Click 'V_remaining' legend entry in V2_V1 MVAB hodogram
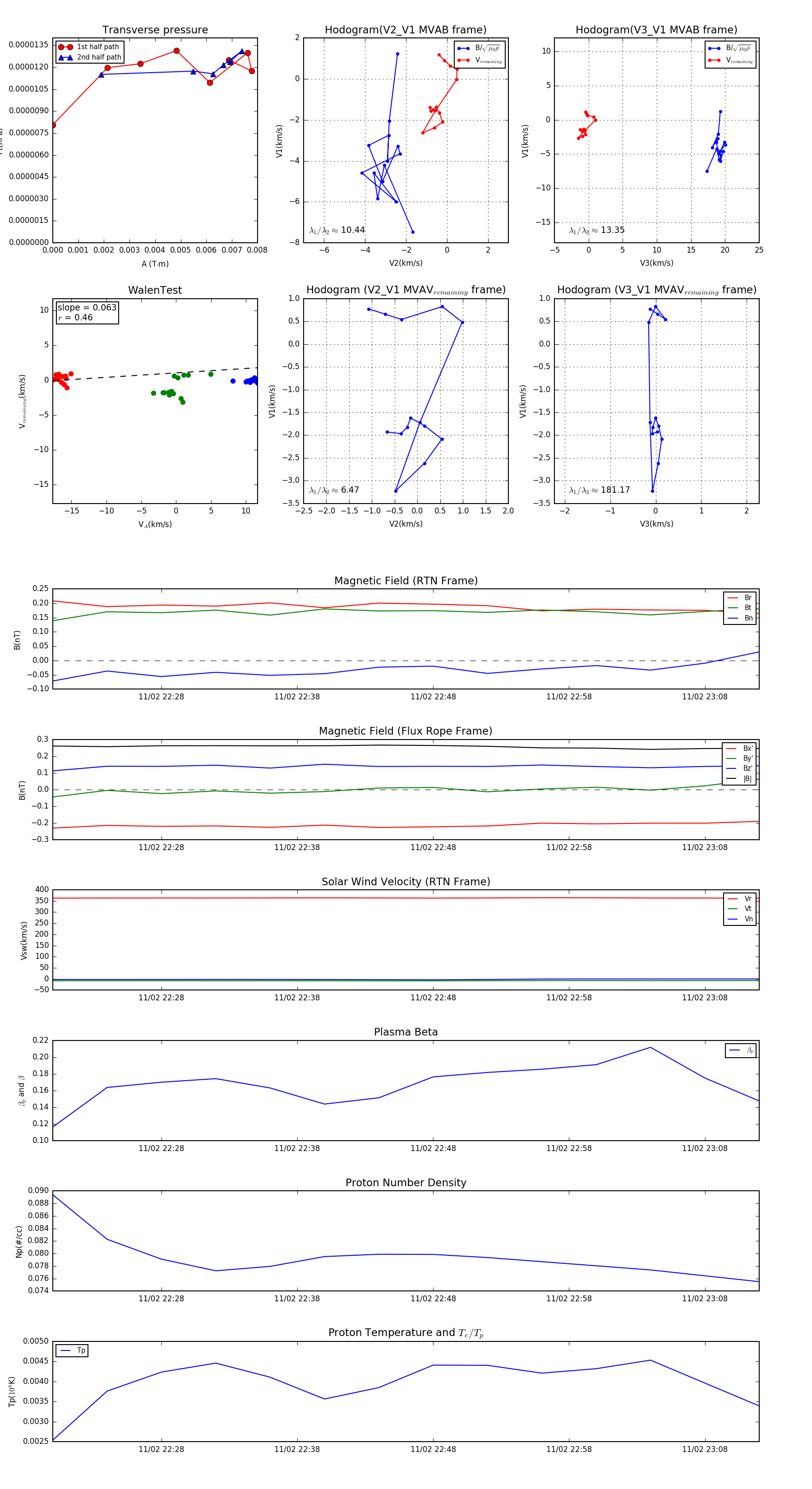The image size is (812, 1489). tap(480, 60)
